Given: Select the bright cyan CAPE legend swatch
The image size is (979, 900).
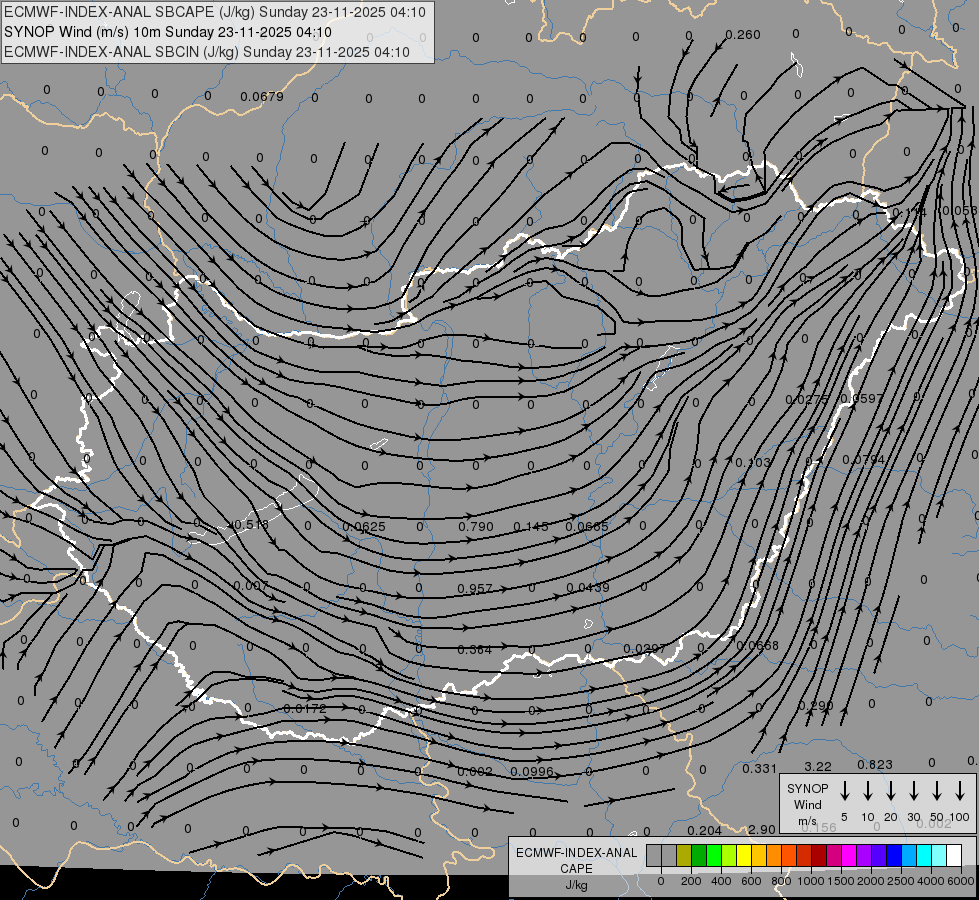Looking at the screenshot, I should click(x=924, y=855).
